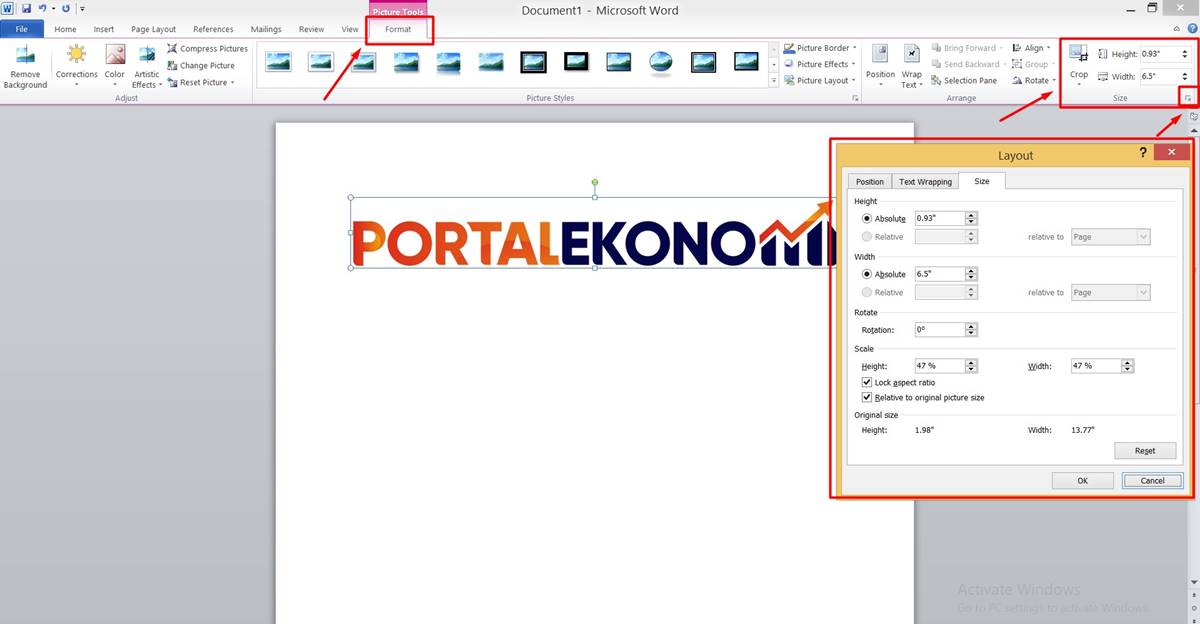Switch to the Format tab
1200x624 pixels.
click(x=398, y=29)
